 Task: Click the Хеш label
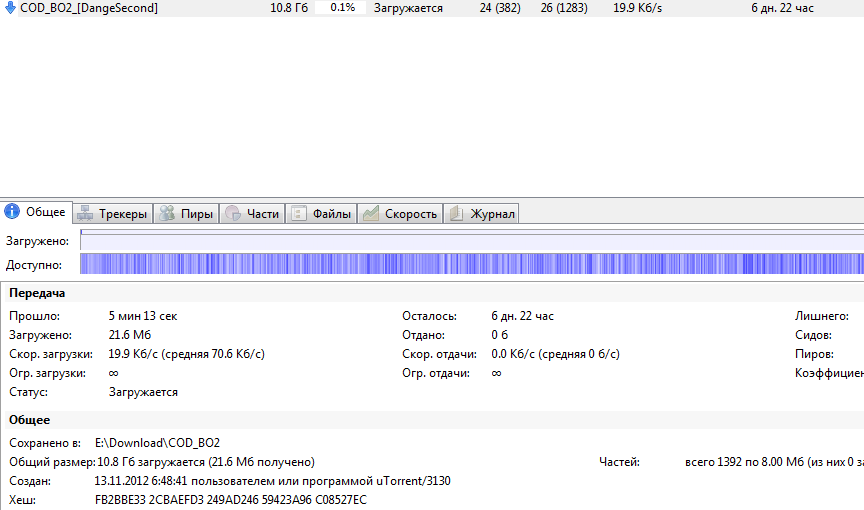point(23,500)
